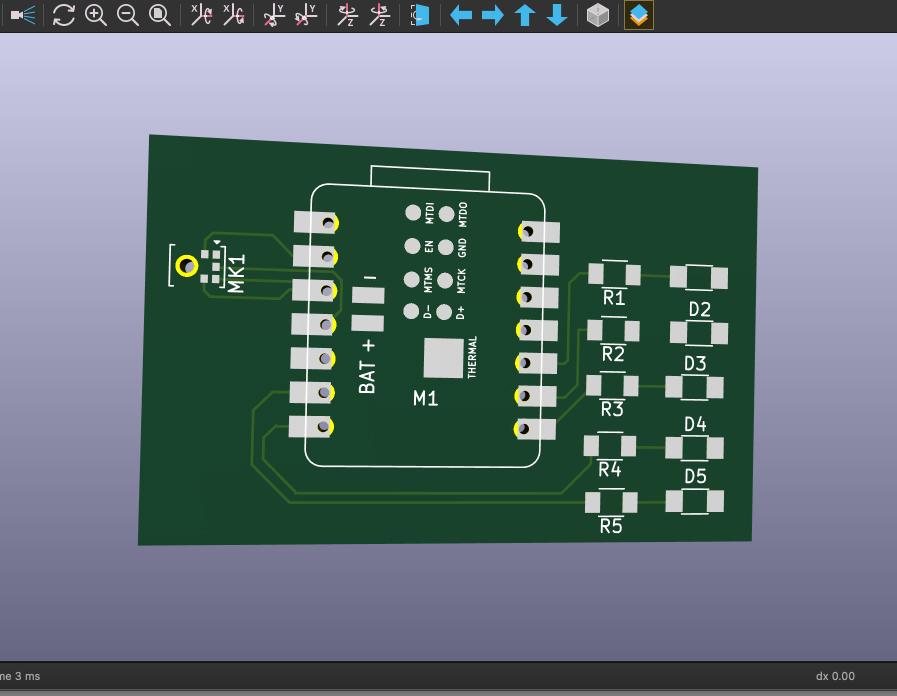Screen dimensions: 897x696
Task: Redraw the 3D view with refresh icon
Action: pos(64,15)
